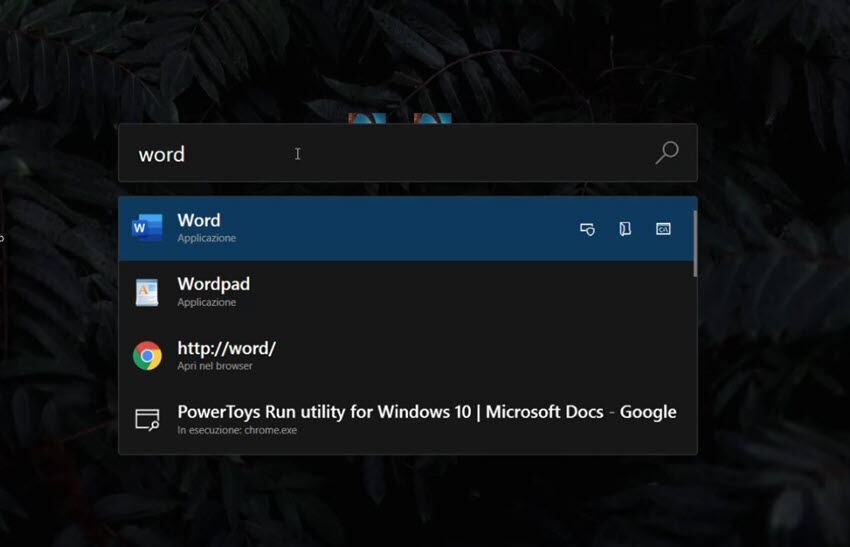Click the magnifier search icon
850x547 pixels.
667,152
